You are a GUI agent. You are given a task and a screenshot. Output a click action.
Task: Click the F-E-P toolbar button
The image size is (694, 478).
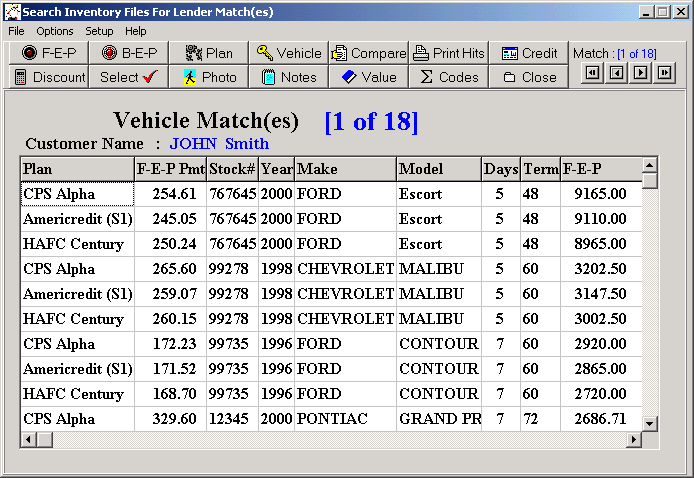coord(49,53)
